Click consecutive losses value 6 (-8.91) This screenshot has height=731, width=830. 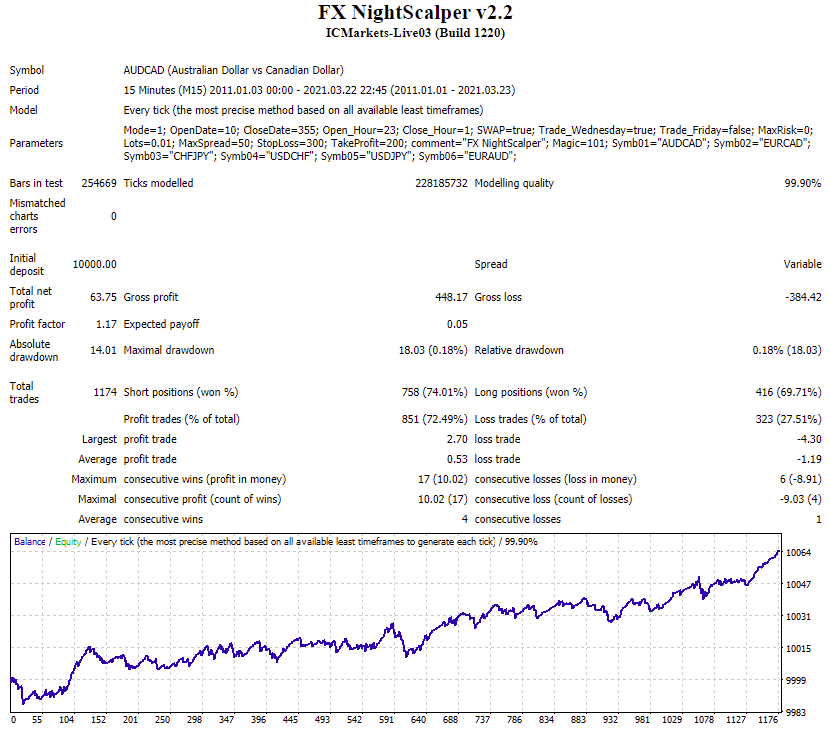(x=800, y=479)
